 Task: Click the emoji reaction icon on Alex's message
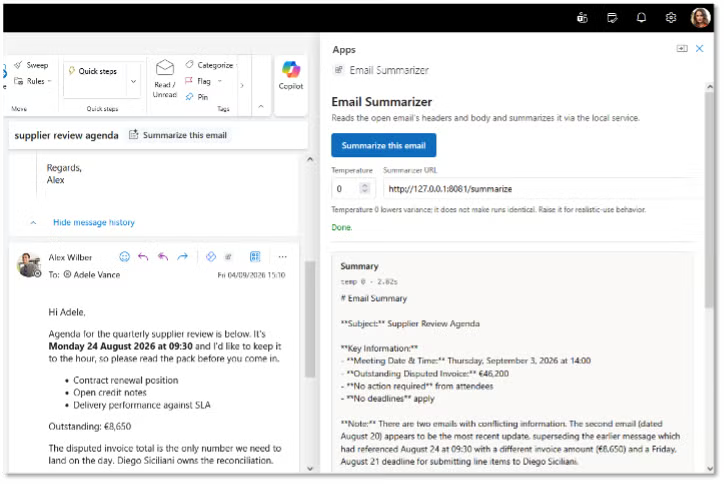point(124,257)
